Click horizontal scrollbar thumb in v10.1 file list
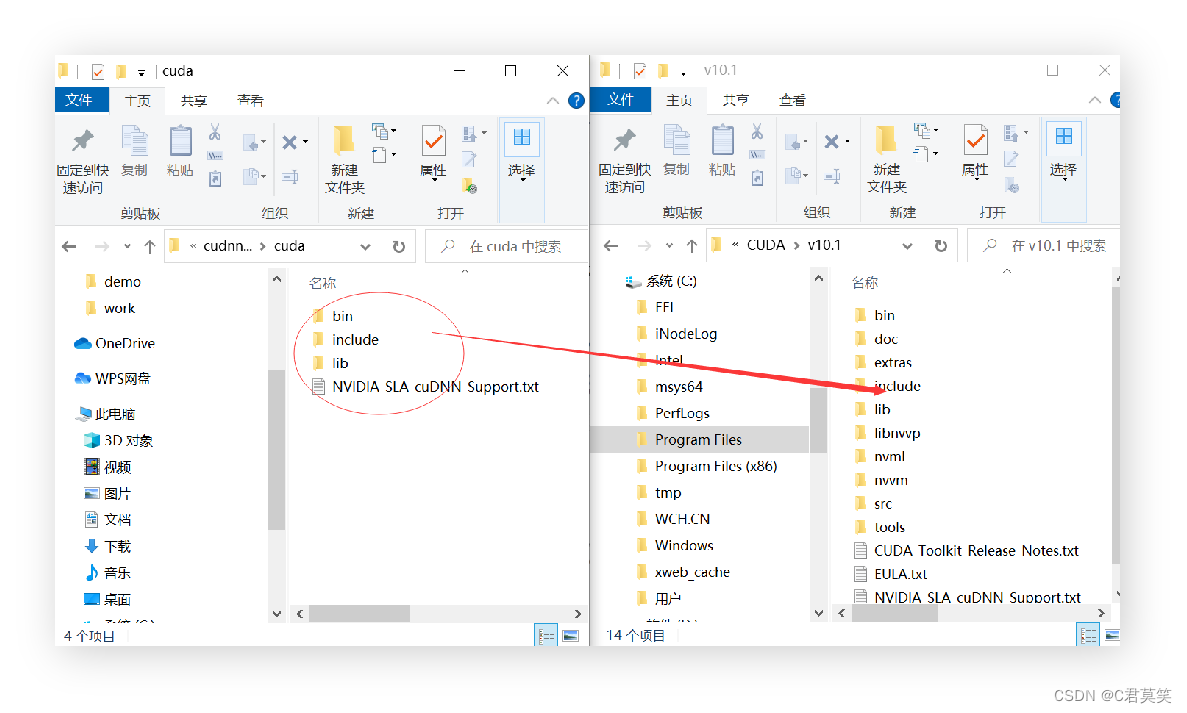Screen dimensions: 1187x713 click(x=895, y=613)
